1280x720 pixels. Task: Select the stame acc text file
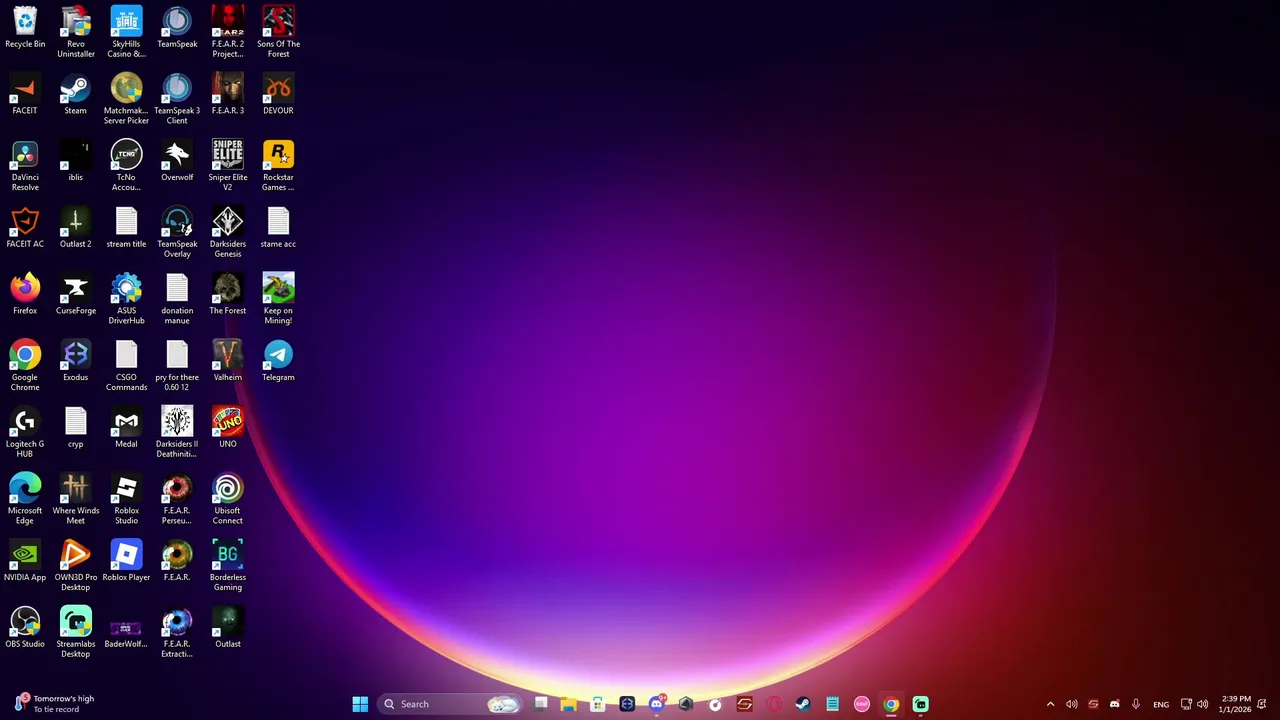[x=278, y=228]
